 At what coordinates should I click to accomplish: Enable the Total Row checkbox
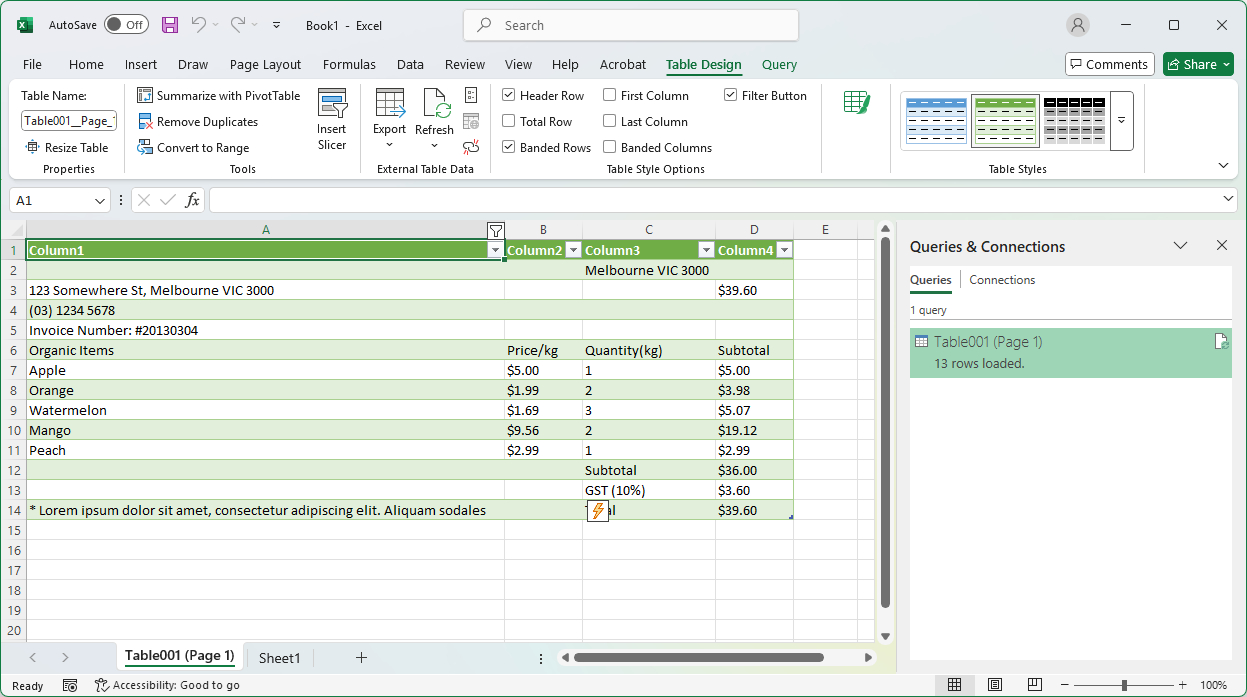coord(510,121)
